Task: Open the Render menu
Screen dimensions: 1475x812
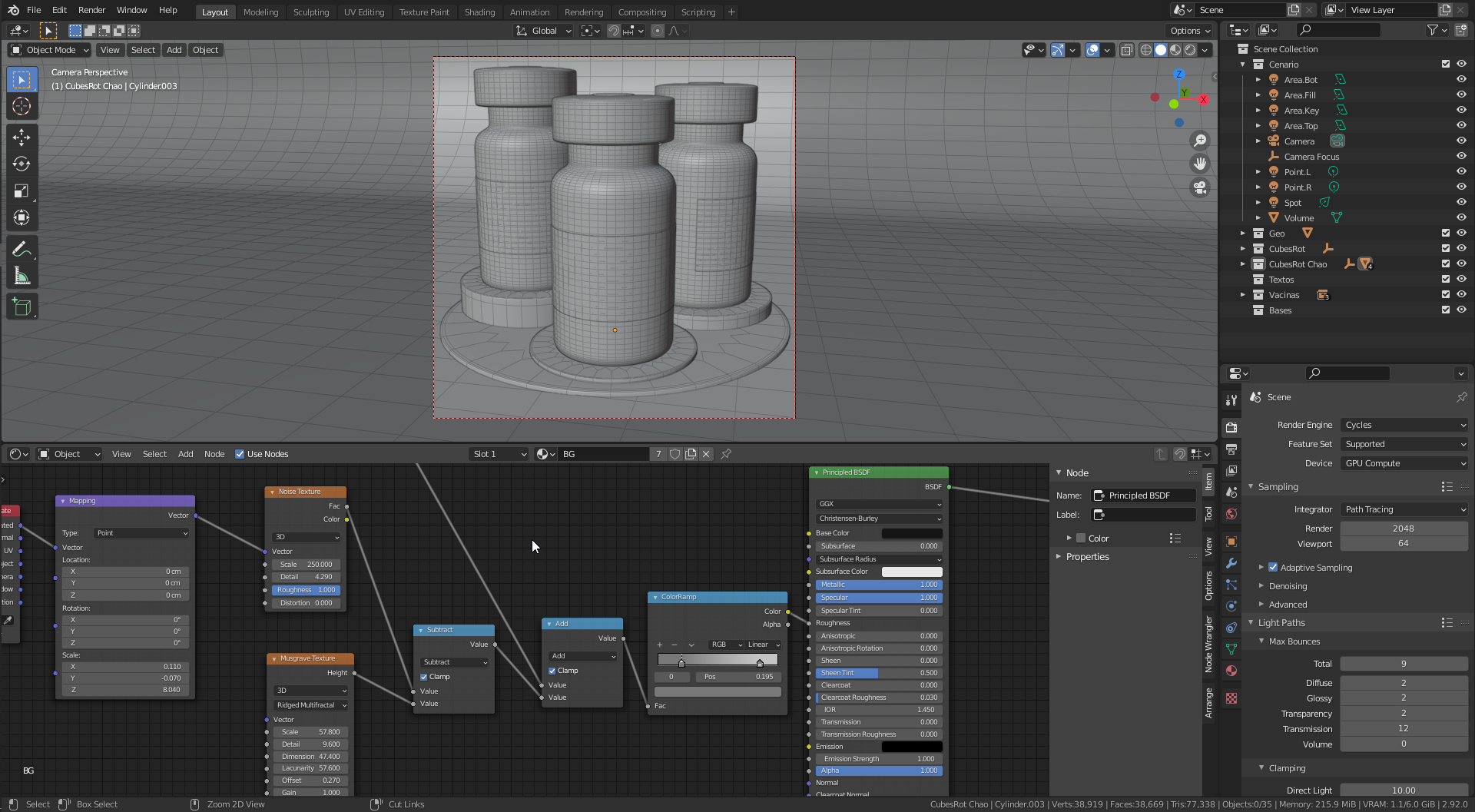Action: pos(91,10)
